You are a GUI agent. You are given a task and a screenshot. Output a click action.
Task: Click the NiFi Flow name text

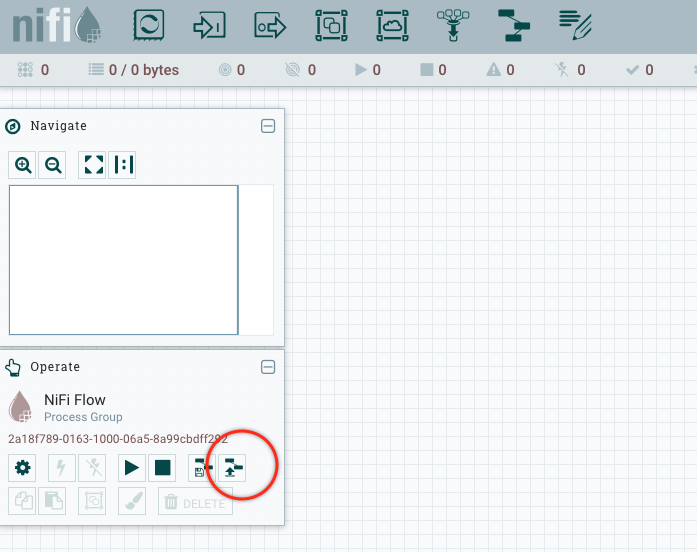pyautogui.click(x=75, y=400)
